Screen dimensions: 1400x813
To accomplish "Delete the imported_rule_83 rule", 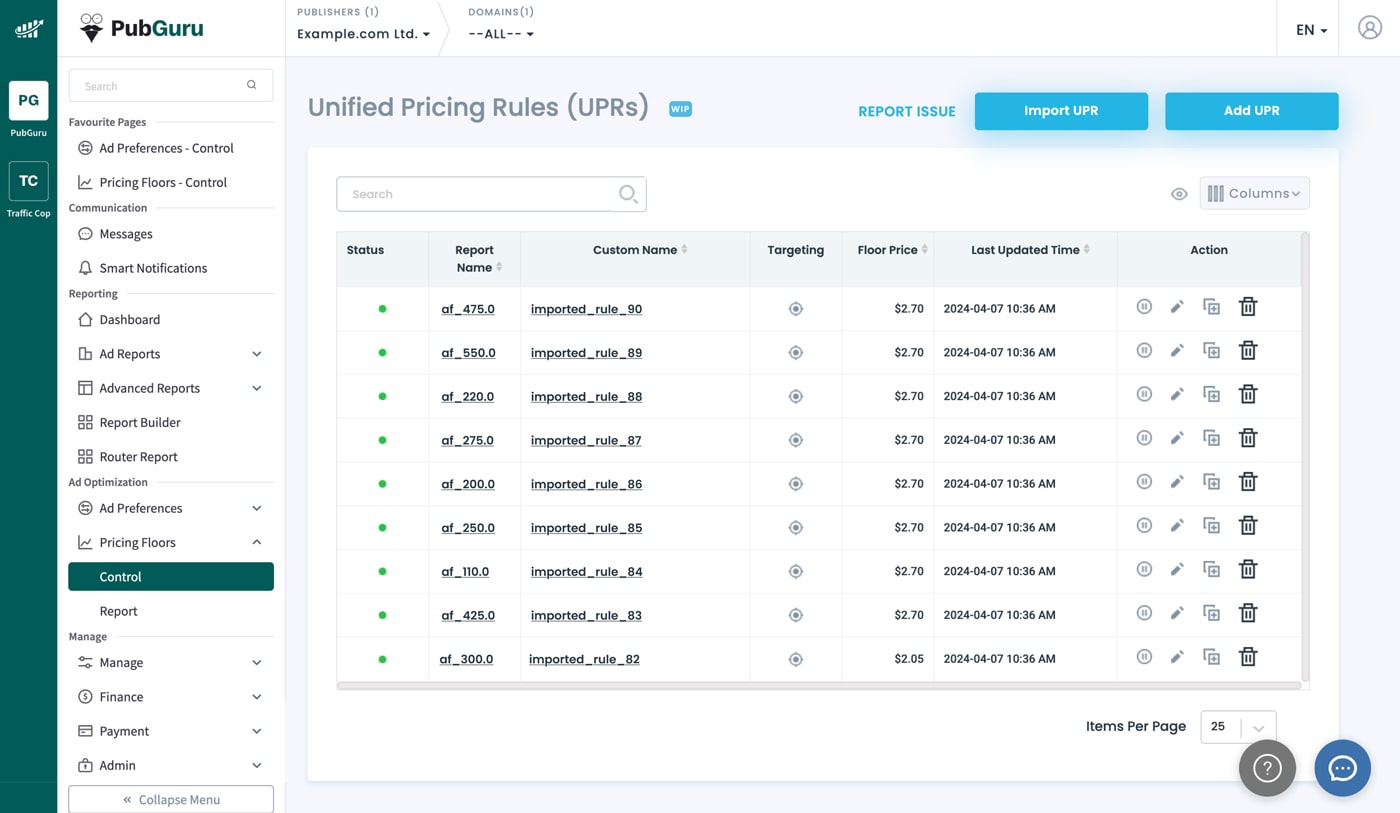I will point(1248,613).
